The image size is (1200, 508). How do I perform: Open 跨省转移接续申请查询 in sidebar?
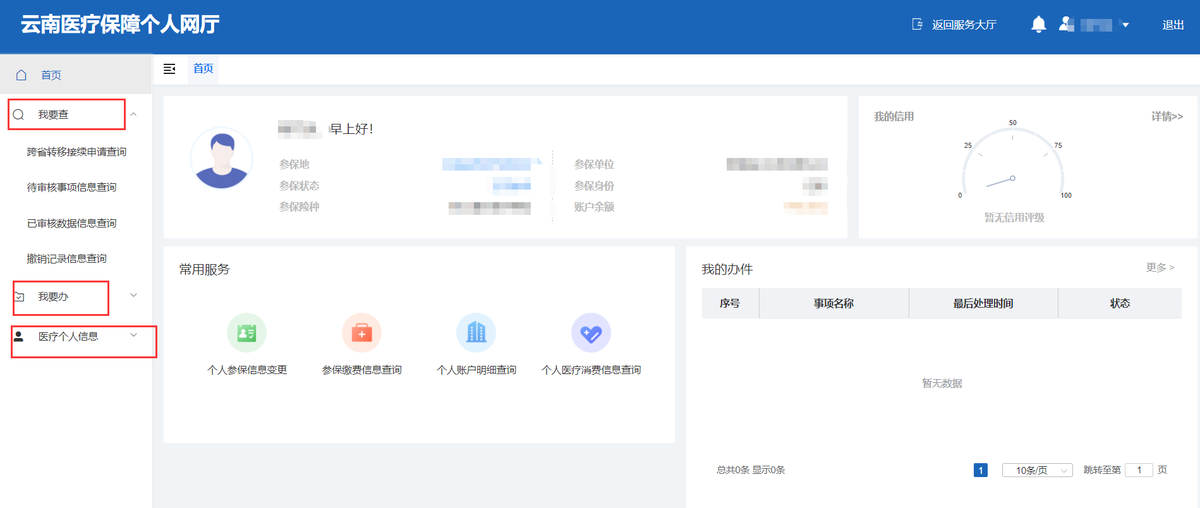tap(77, 152)
